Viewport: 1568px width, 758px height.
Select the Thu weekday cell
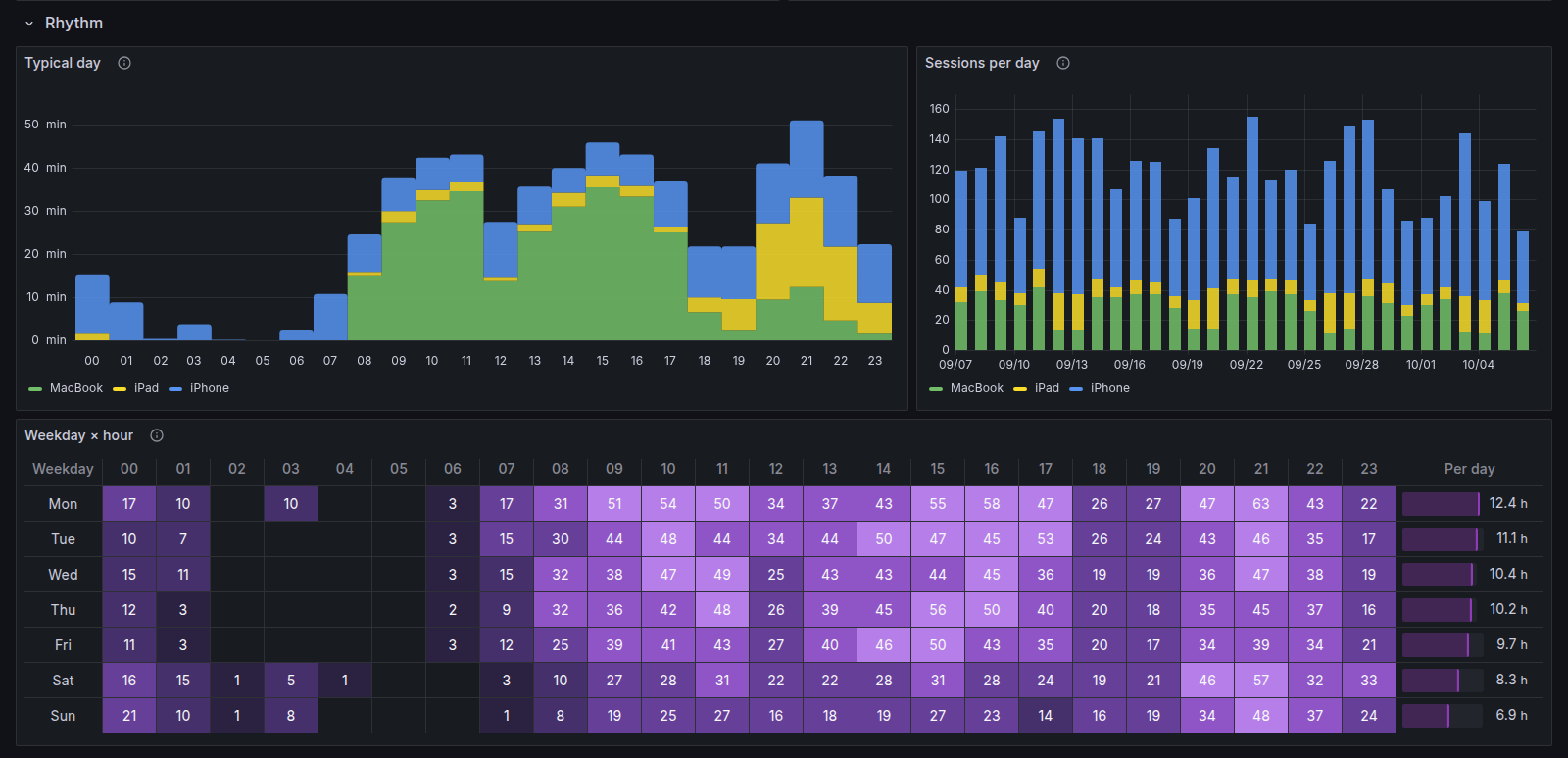click(x=63, y=610)
